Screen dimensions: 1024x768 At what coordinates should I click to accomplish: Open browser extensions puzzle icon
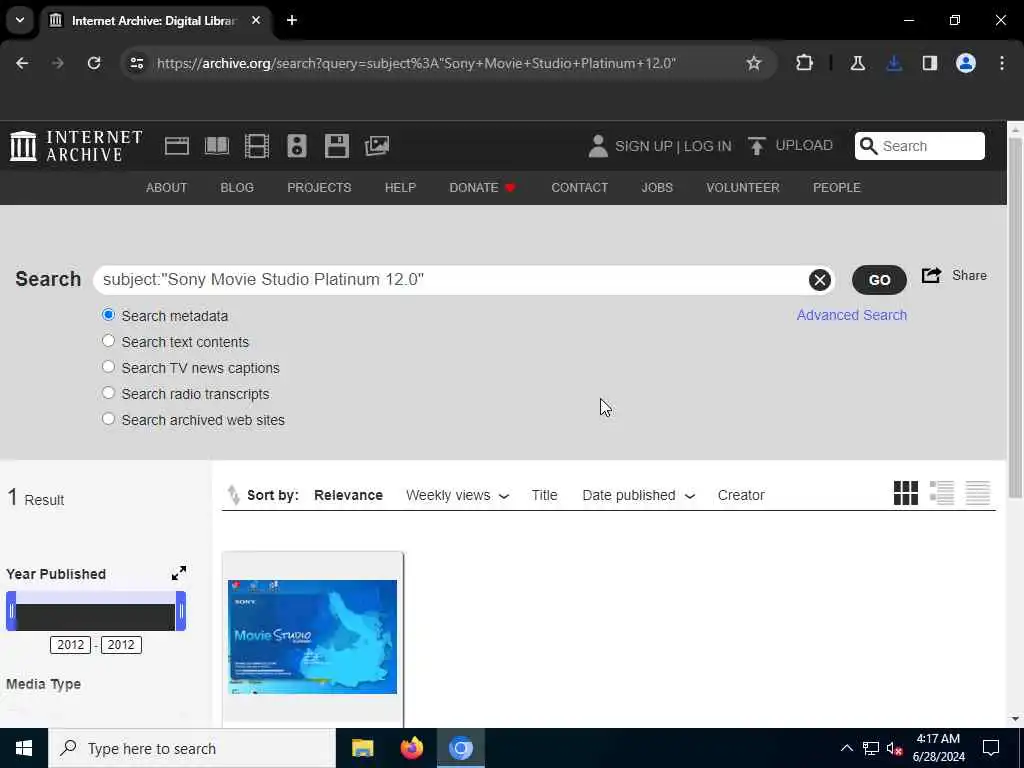(x=805, y=63)
